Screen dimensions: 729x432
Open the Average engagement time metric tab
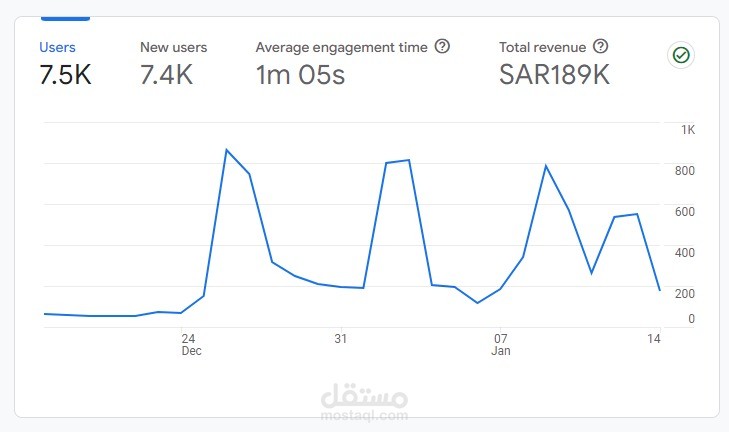[352, 64]
